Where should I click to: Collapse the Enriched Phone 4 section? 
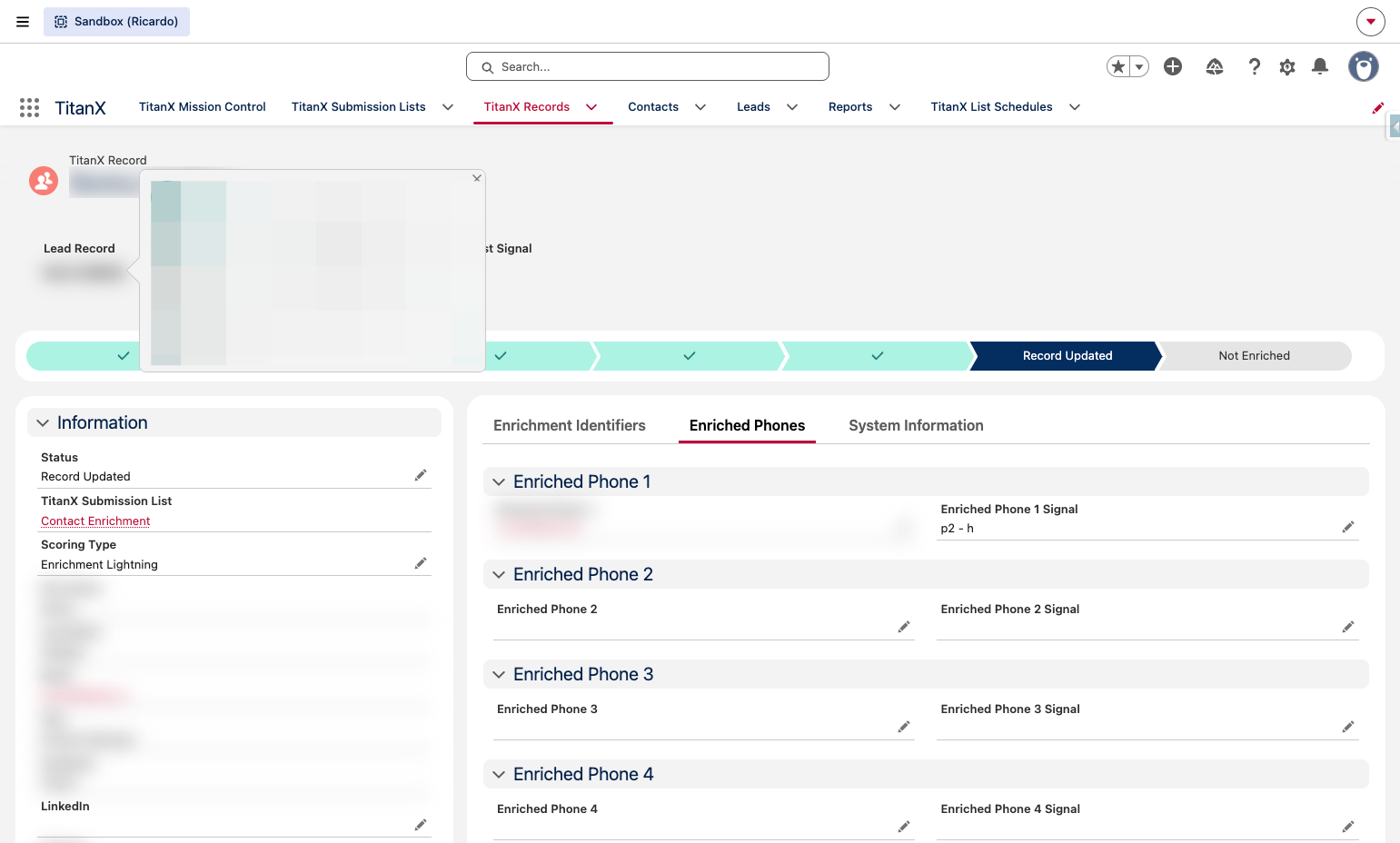pyautogui.click(x=499, y=775)
